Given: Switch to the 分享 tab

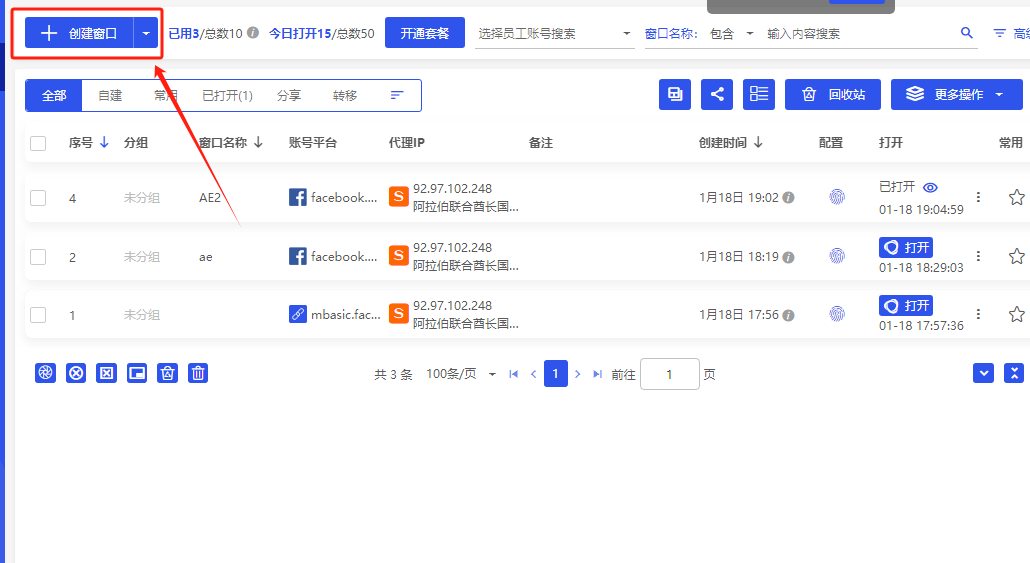Looking at the screenshot, I should point(288,95).
